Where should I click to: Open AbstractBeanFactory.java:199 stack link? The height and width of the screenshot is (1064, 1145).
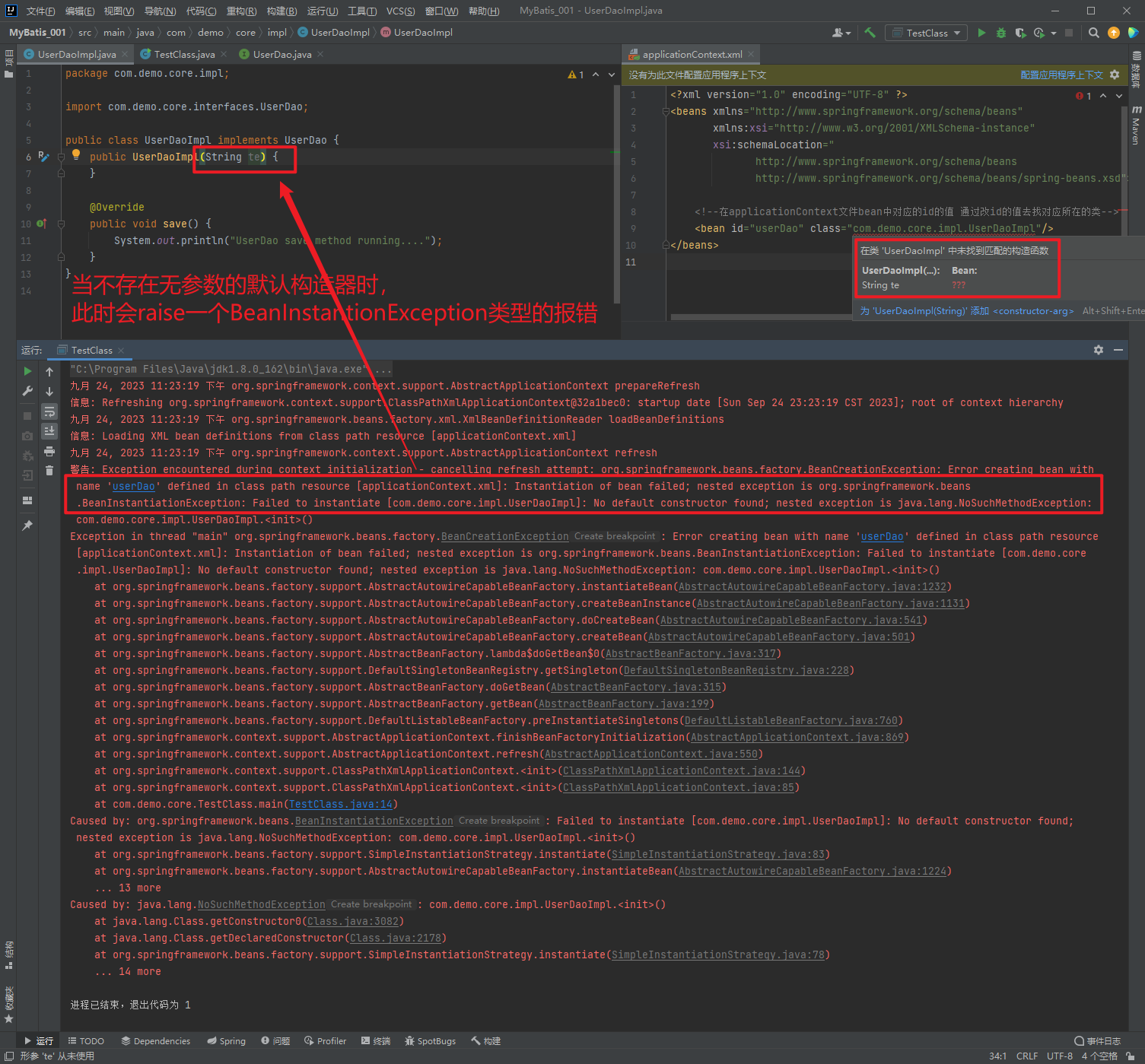623,704
